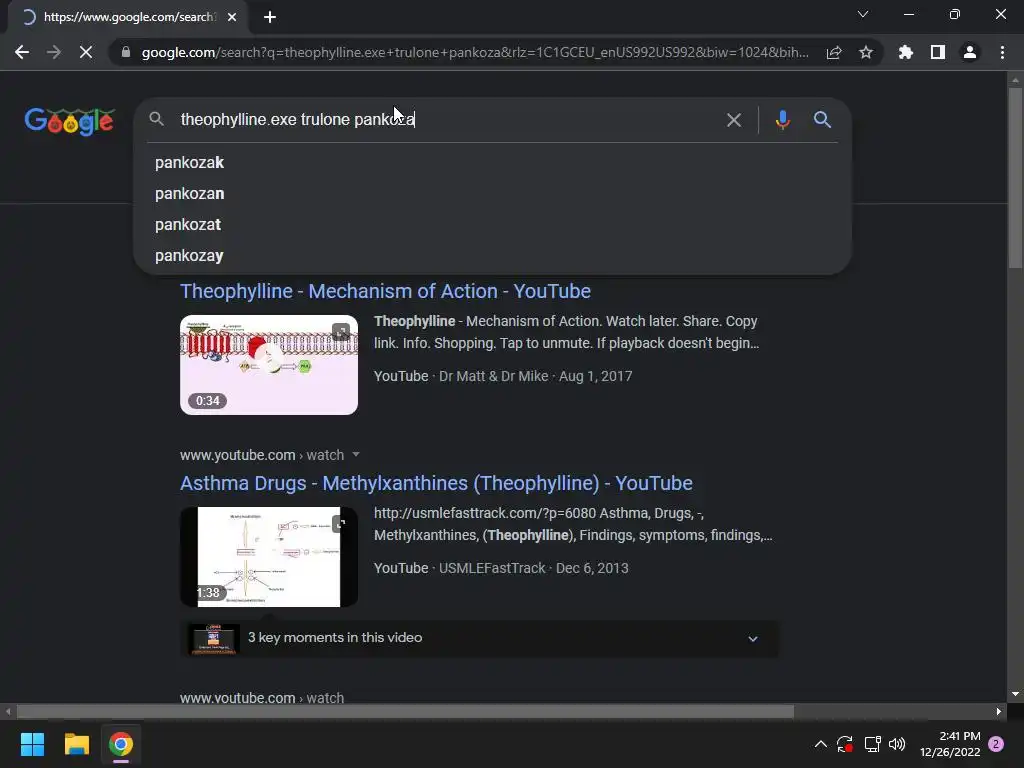Viewport: 1024px width, 768px height.
Task: Bookmark this page with the star icon
Action: click(x=866, y=52)
